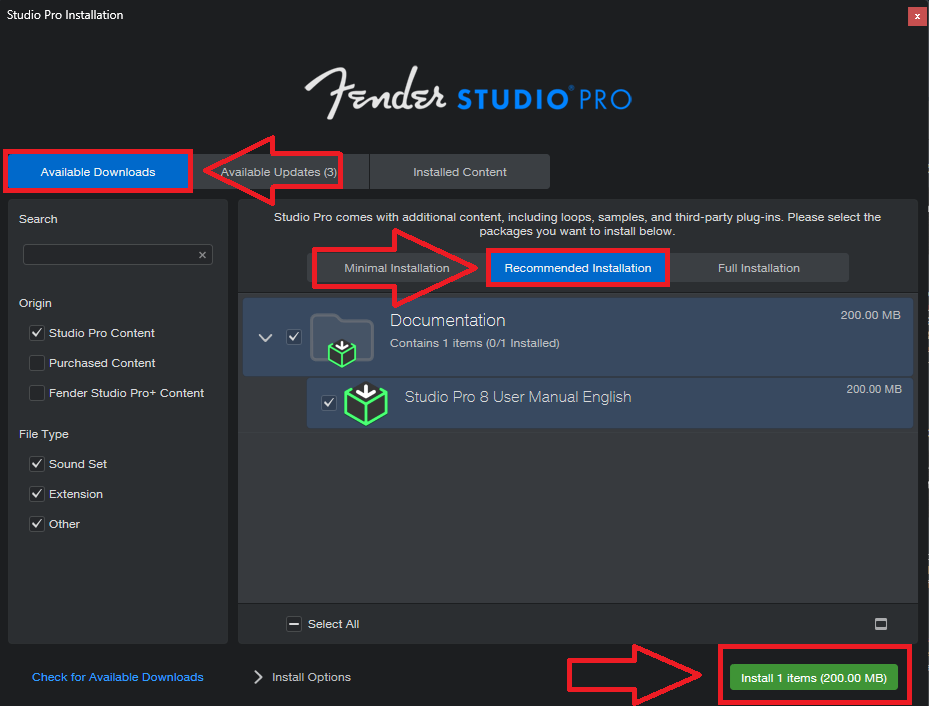The height and width of the screenshot is (706, 929).
Task: Enable the Purchased Content origin filter
Action: tap(37, 363)
